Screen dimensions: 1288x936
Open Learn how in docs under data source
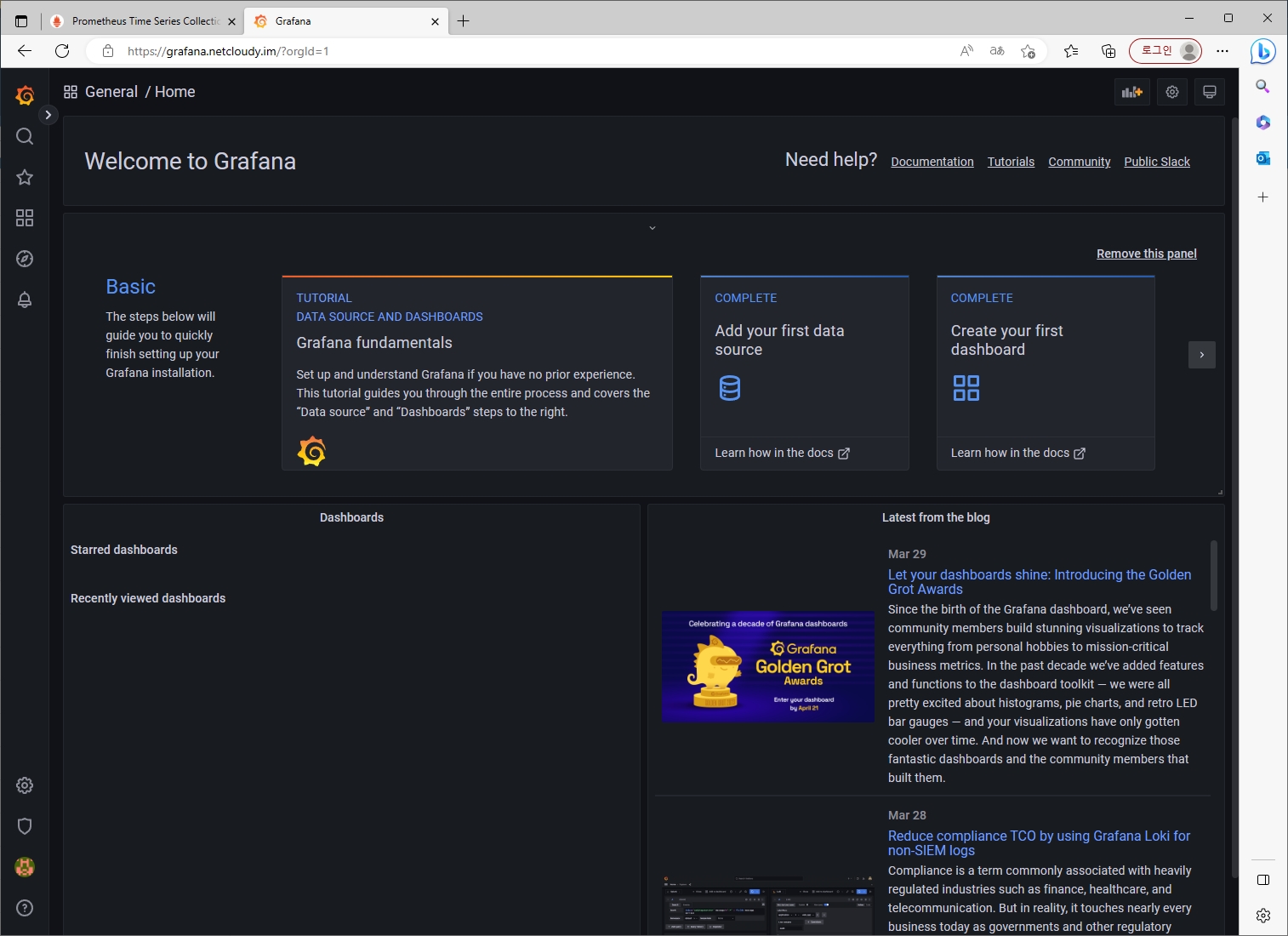click(782, 453)
